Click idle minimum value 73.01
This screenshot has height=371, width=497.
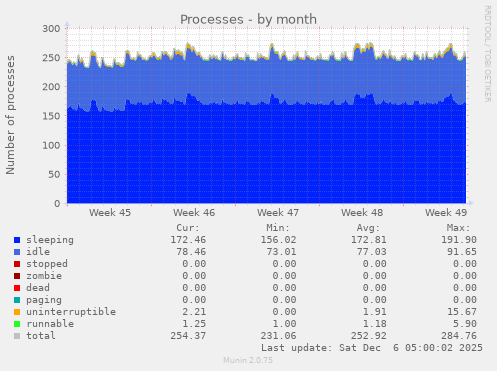point(281,252)
